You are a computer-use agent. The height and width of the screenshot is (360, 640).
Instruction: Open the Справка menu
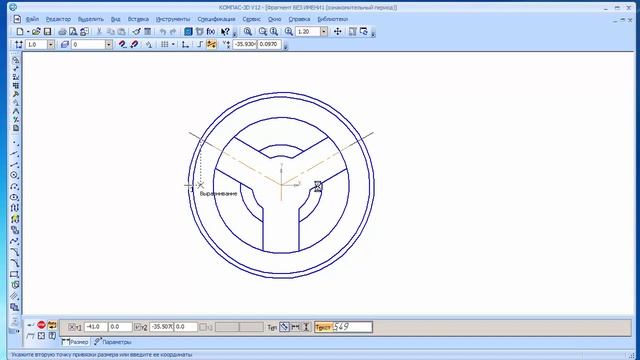point(299,19)
